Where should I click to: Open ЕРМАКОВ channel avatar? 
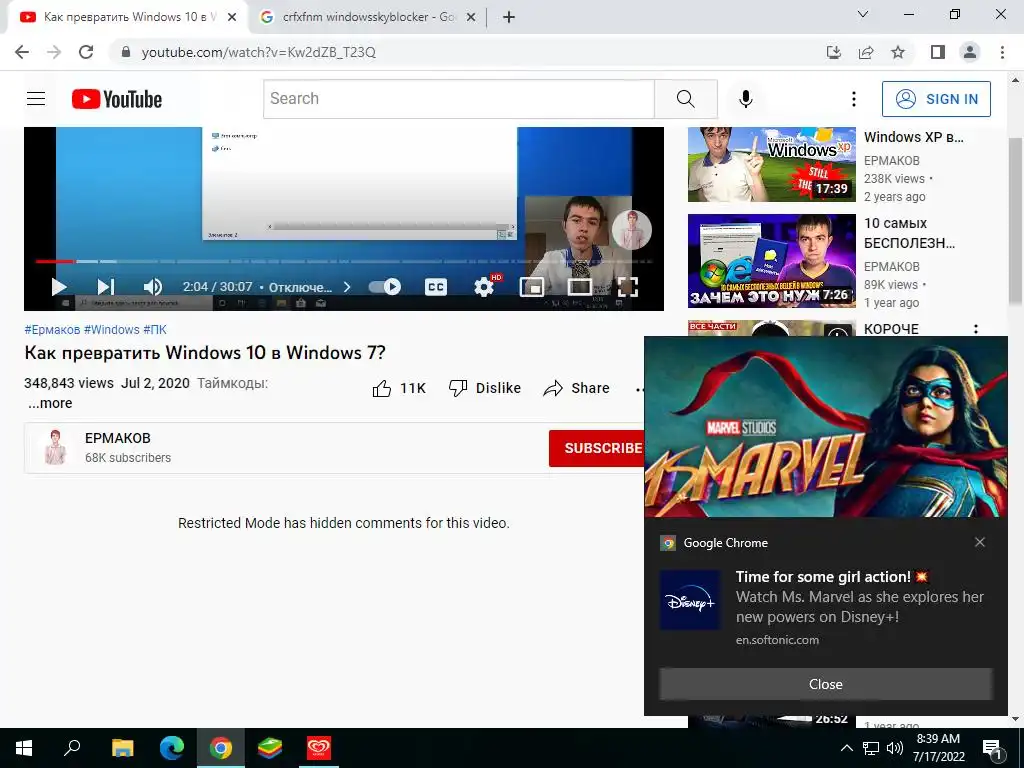(56, 447)
